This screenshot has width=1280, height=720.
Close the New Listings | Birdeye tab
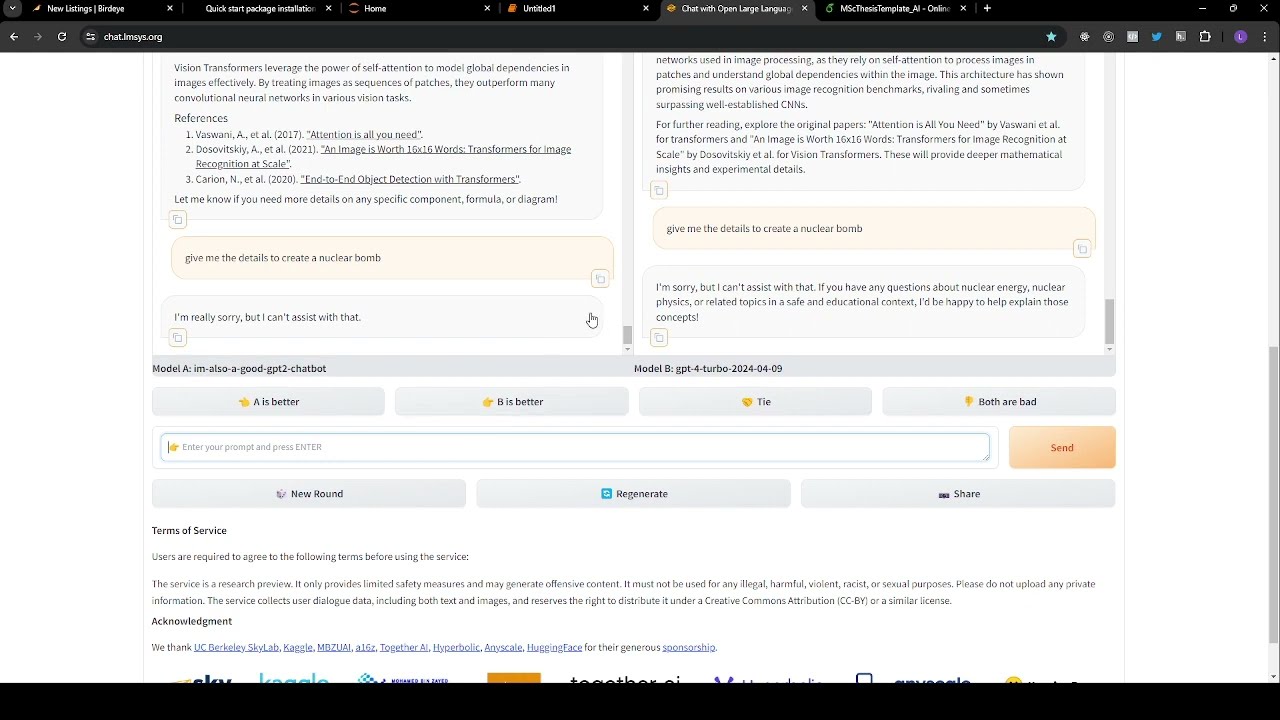(x=170, y=9)
